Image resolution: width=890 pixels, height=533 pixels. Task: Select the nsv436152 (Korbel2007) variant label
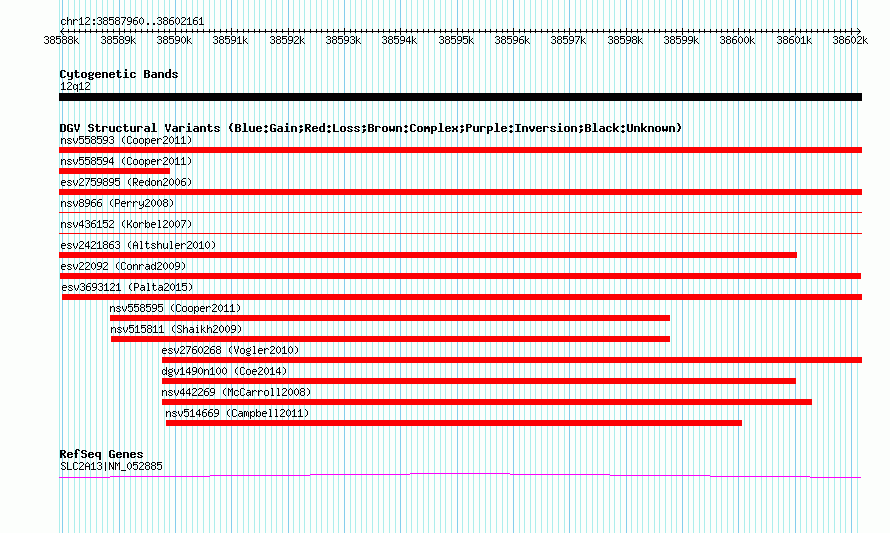[126, 224]
